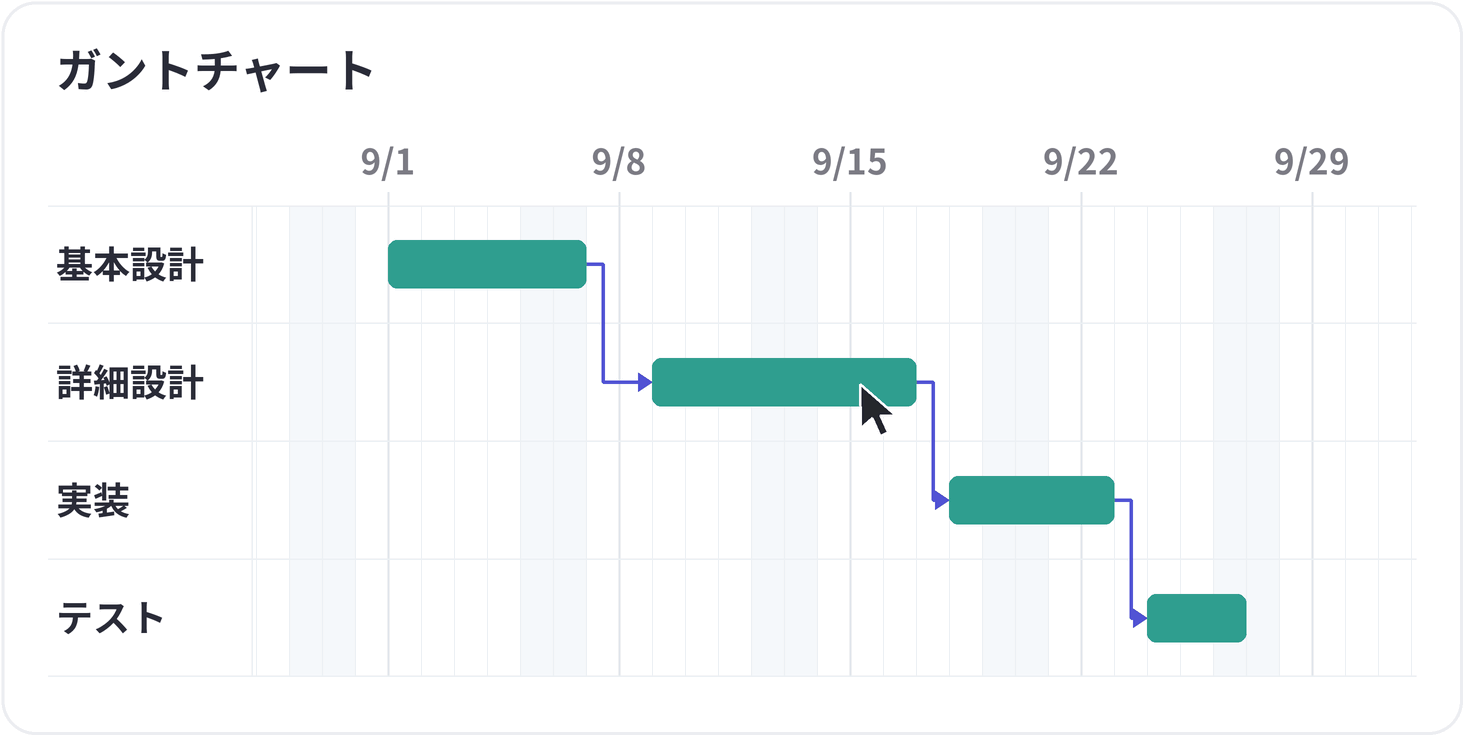
Task: Click dependency line from 詳細設計 to 実装
Action: pyautogui.click(x=933, y=441)
